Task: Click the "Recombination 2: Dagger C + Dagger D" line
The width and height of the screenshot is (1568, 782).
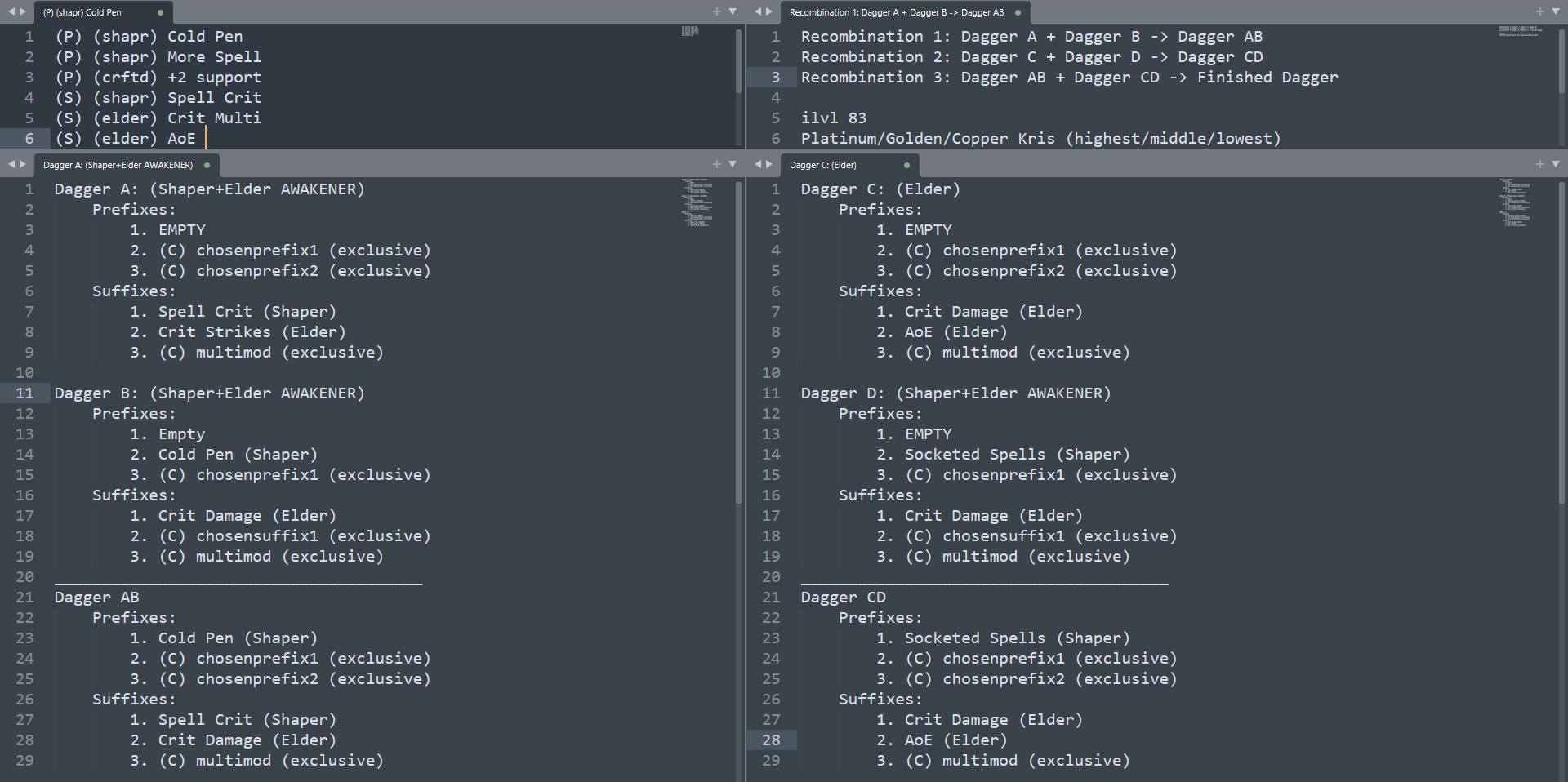Action: [x=1031, y=57]
